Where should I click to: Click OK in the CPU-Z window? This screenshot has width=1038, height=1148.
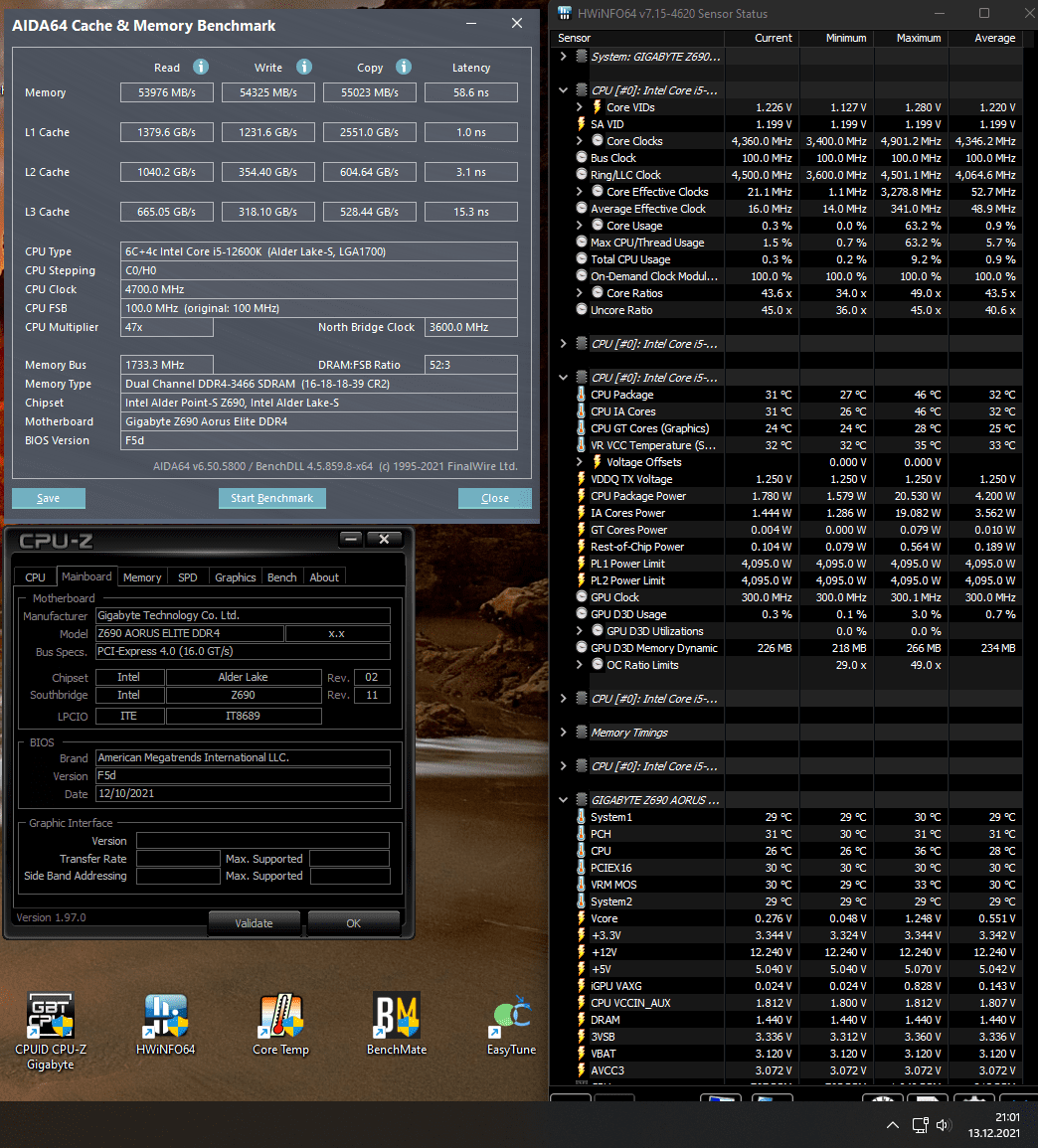pos(354,923)
